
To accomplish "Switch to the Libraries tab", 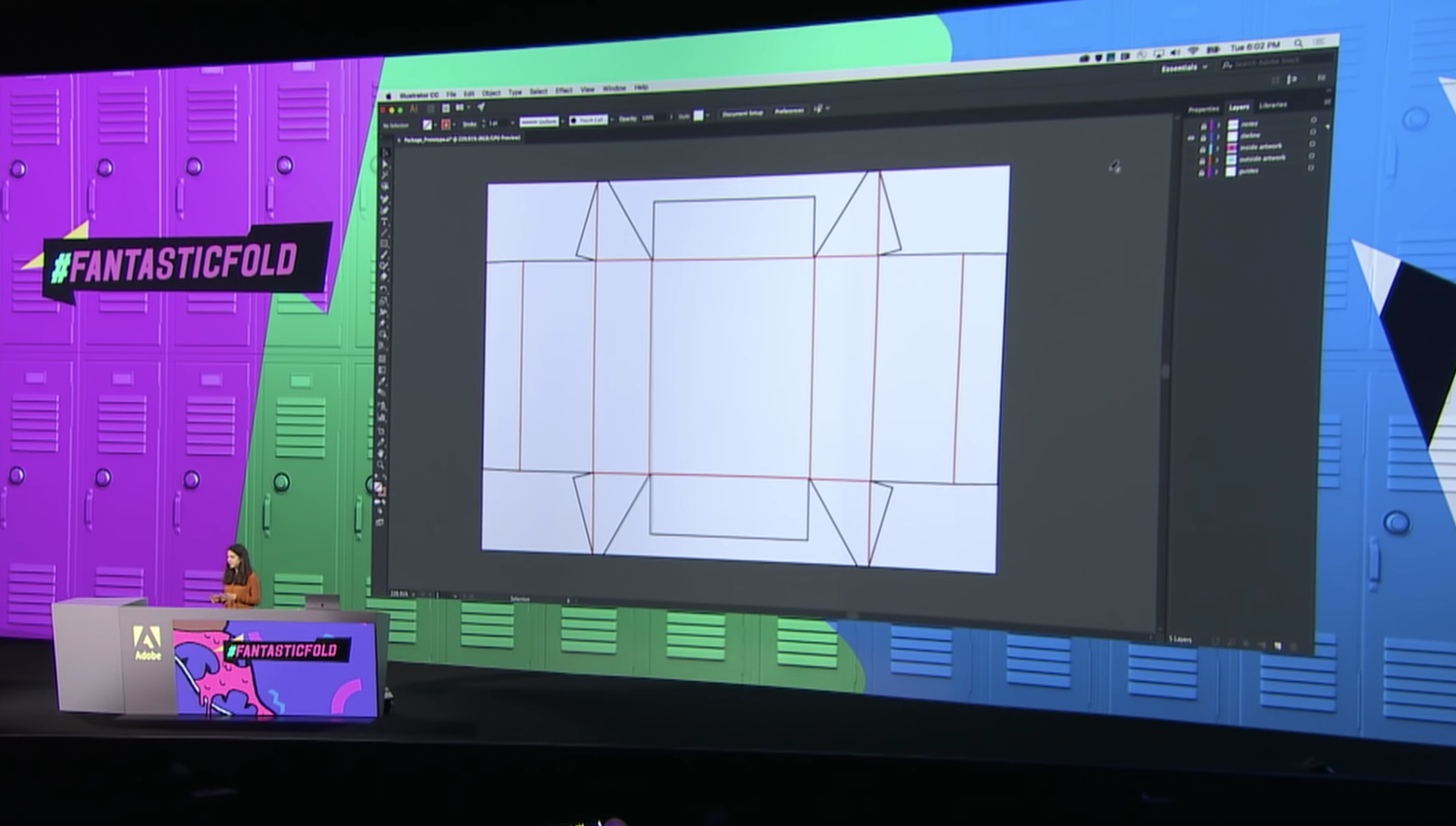I will click(1272, 106).
